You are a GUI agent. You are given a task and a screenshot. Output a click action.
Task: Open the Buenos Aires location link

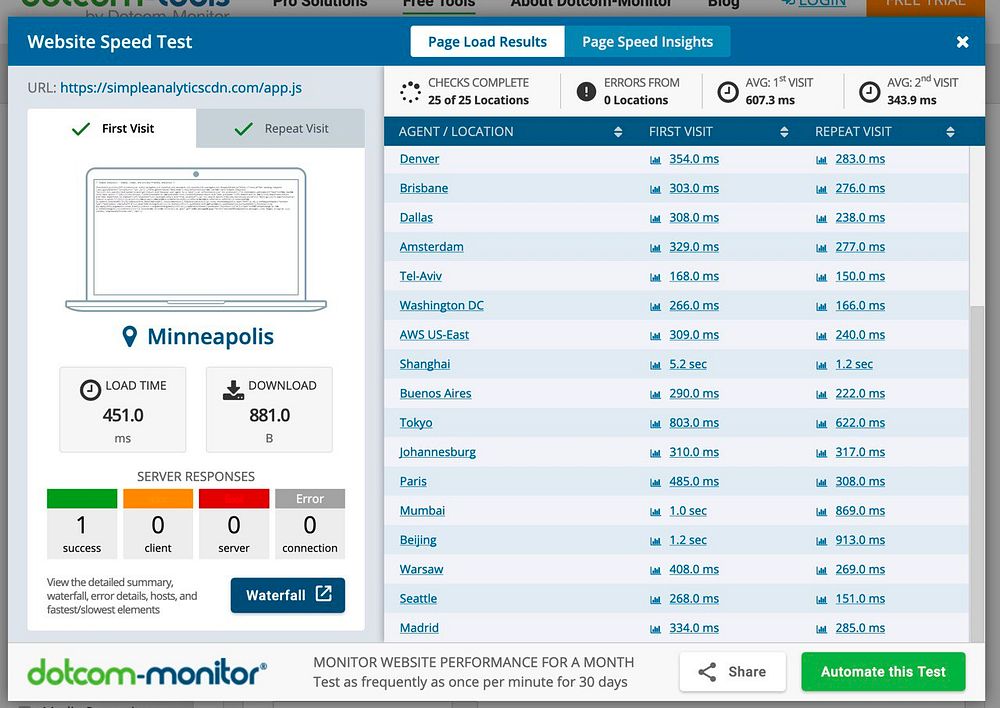click(436, 394)
